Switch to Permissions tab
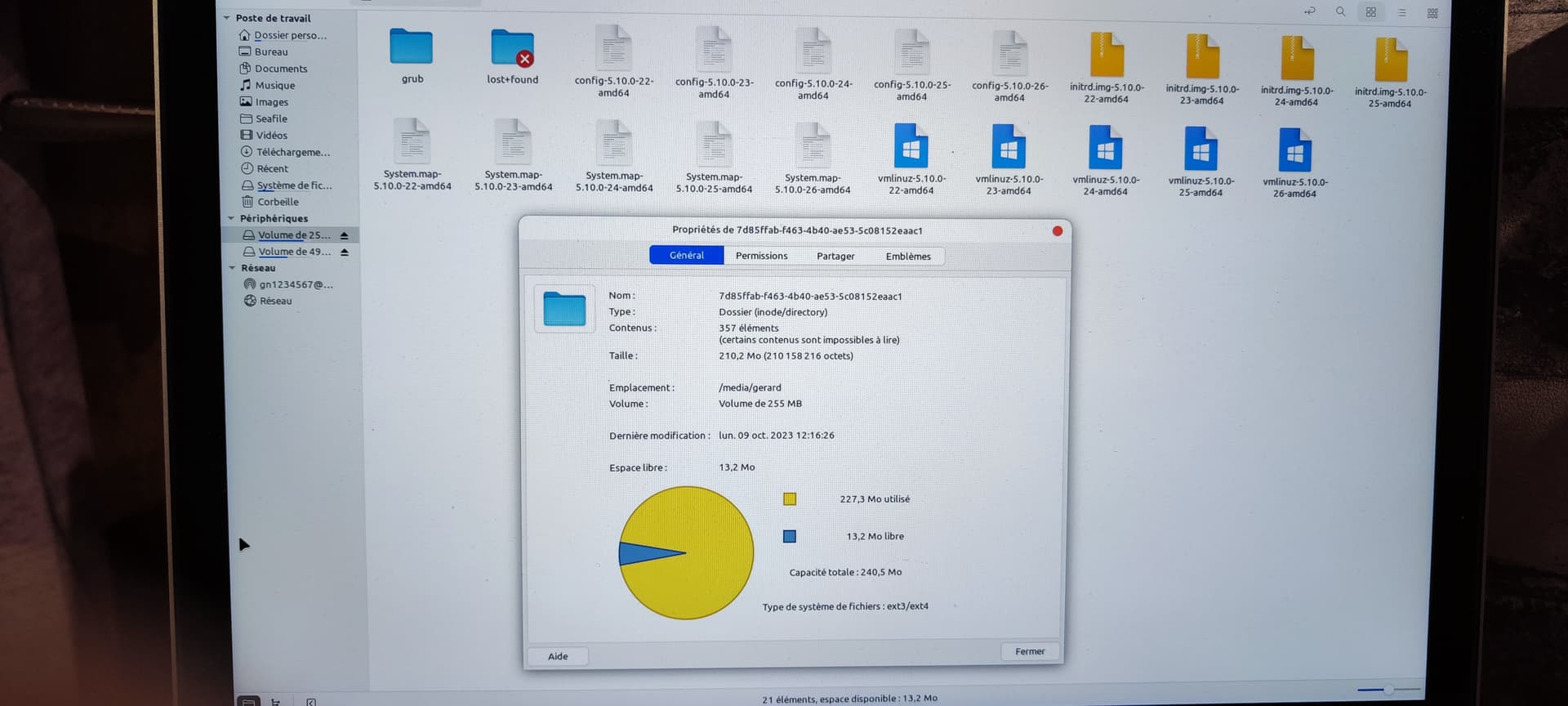The image size is (1568, 706). click(761, 256)
